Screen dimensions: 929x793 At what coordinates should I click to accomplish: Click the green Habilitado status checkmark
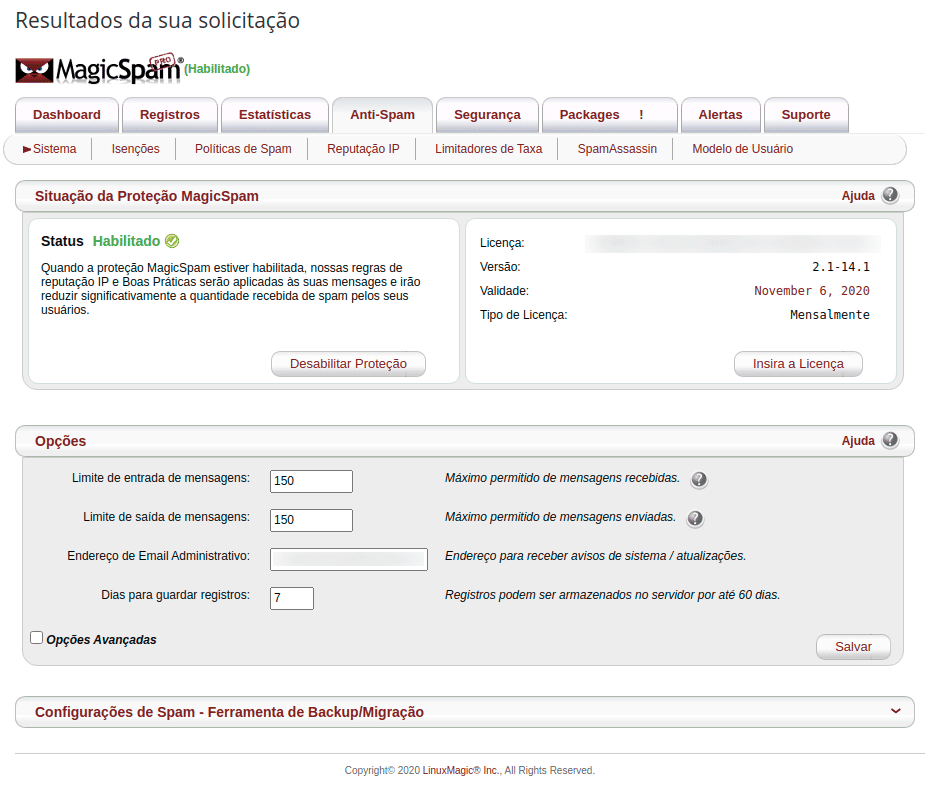pos(172,241)
